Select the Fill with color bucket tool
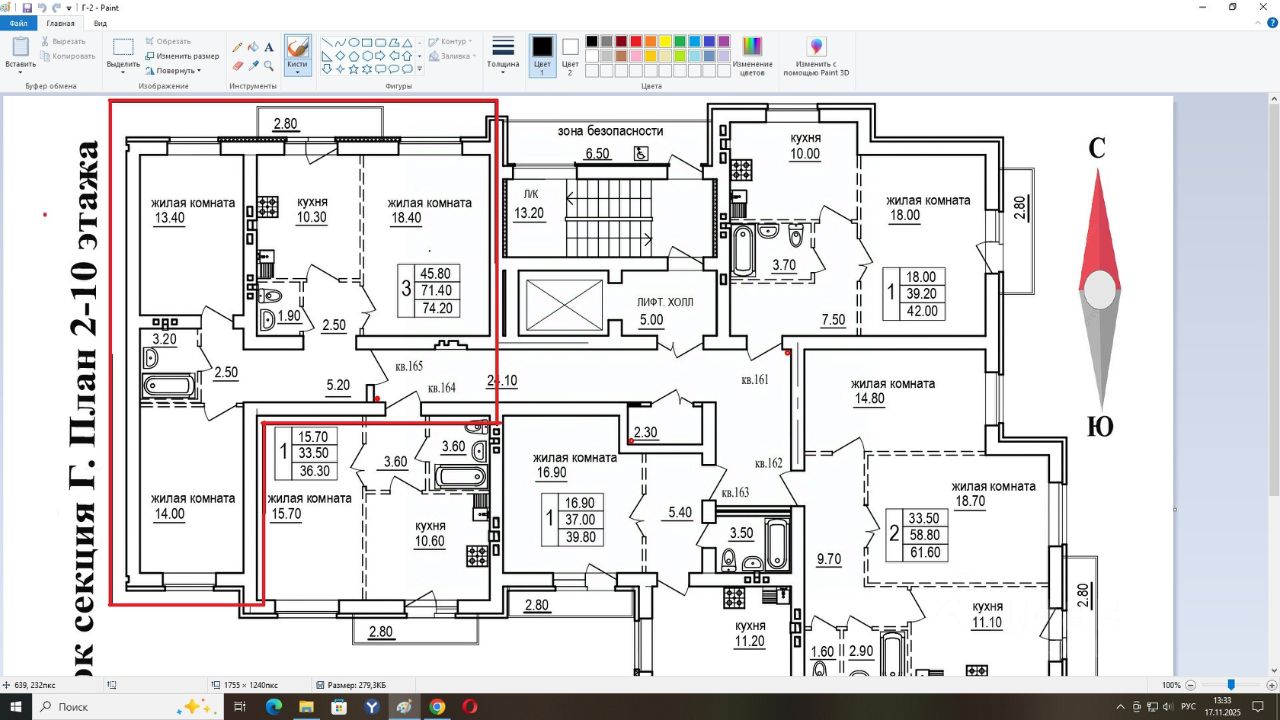The height and width of the screenshot is (720, 1280). click(253, 47)
